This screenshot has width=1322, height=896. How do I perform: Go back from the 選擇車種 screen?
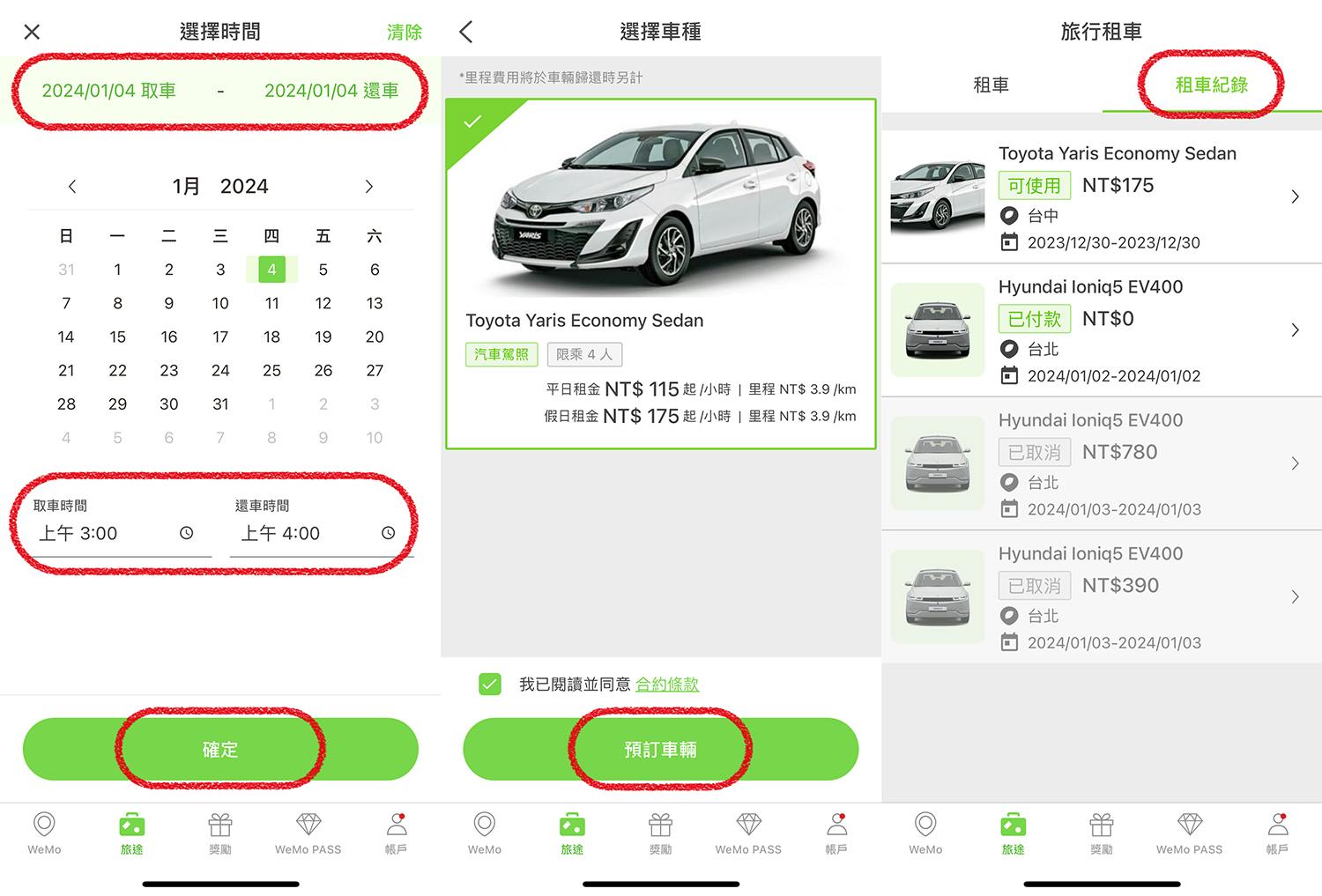click(x=466, y=33)
